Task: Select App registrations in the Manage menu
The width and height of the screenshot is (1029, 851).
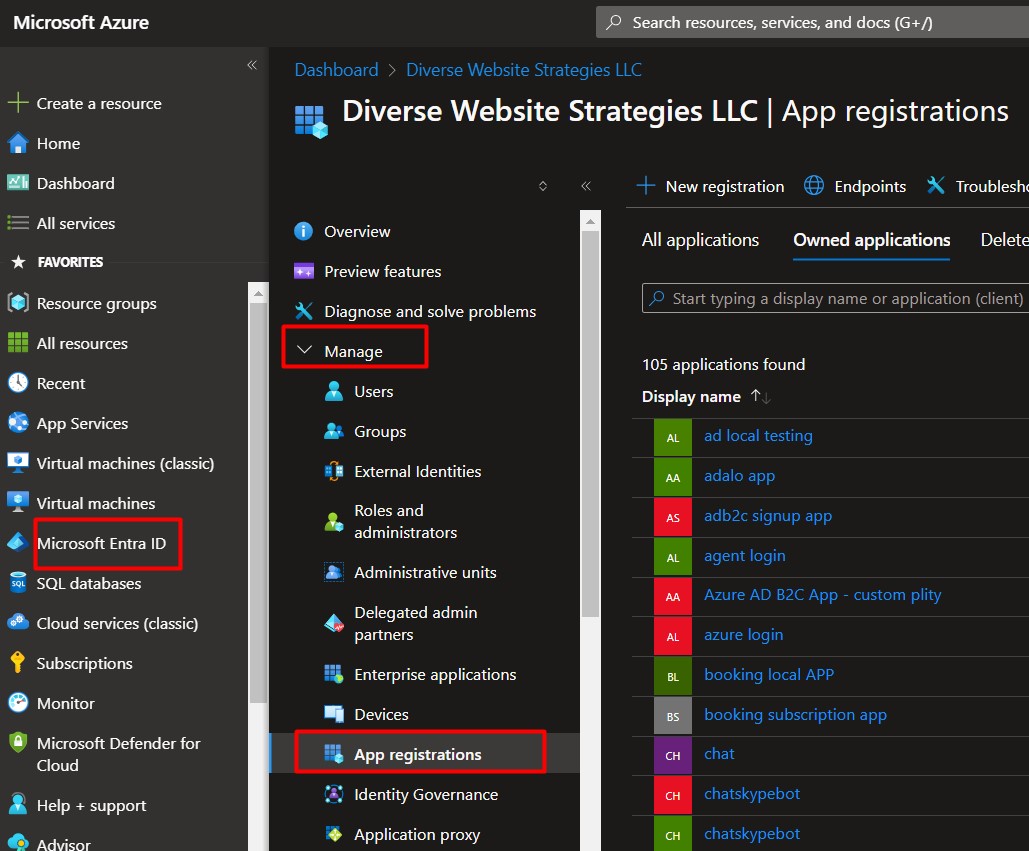Action: point(418,754)
